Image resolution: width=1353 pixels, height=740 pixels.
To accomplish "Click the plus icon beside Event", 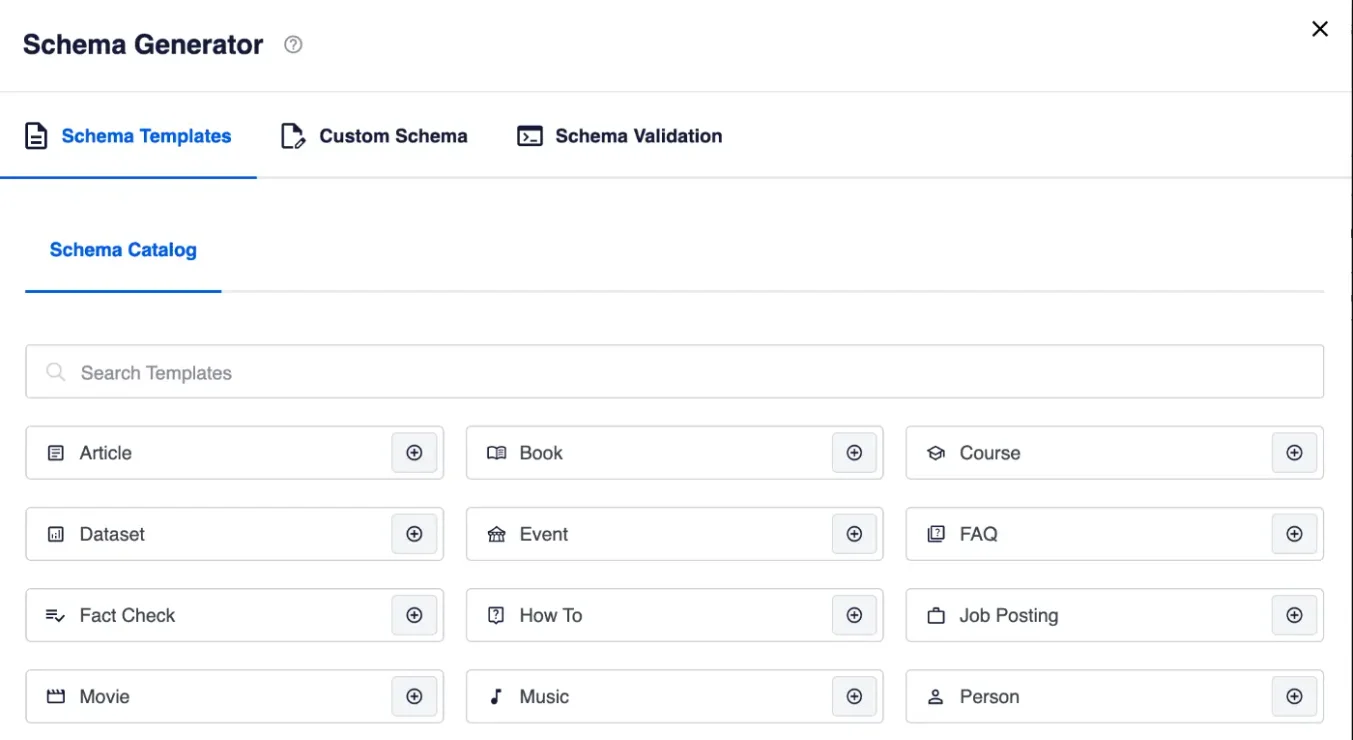I will click(854, 534).
